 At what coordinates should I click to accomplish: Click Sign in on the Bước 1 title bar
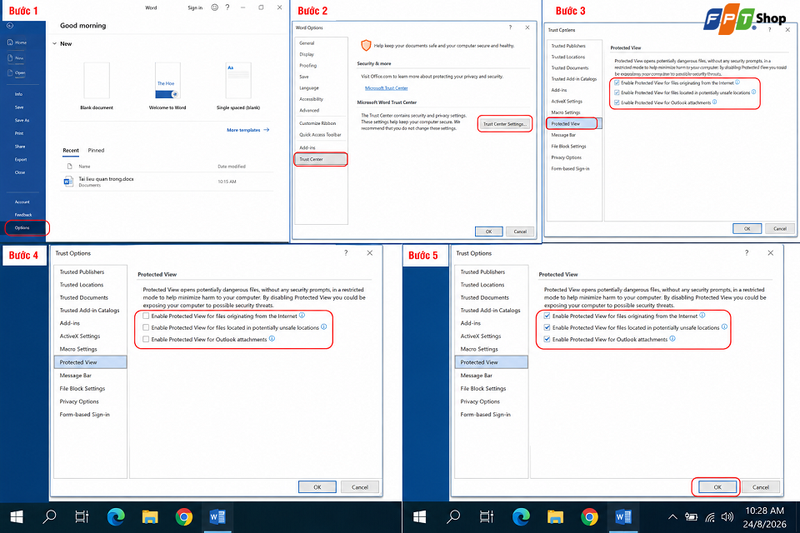coord(195,8)
